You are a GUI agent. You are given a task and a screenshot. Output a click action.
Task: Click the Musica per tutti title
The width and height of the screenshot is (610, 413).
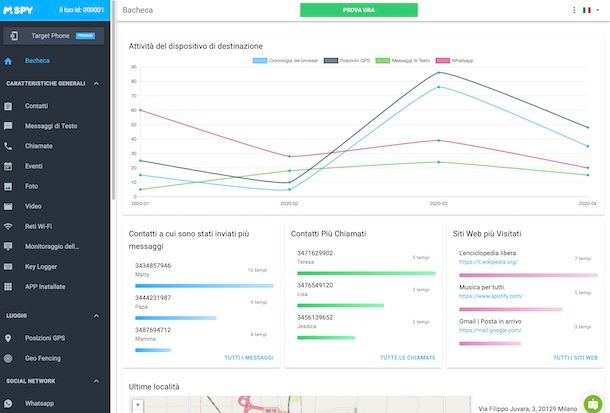[x=482, y=287]
